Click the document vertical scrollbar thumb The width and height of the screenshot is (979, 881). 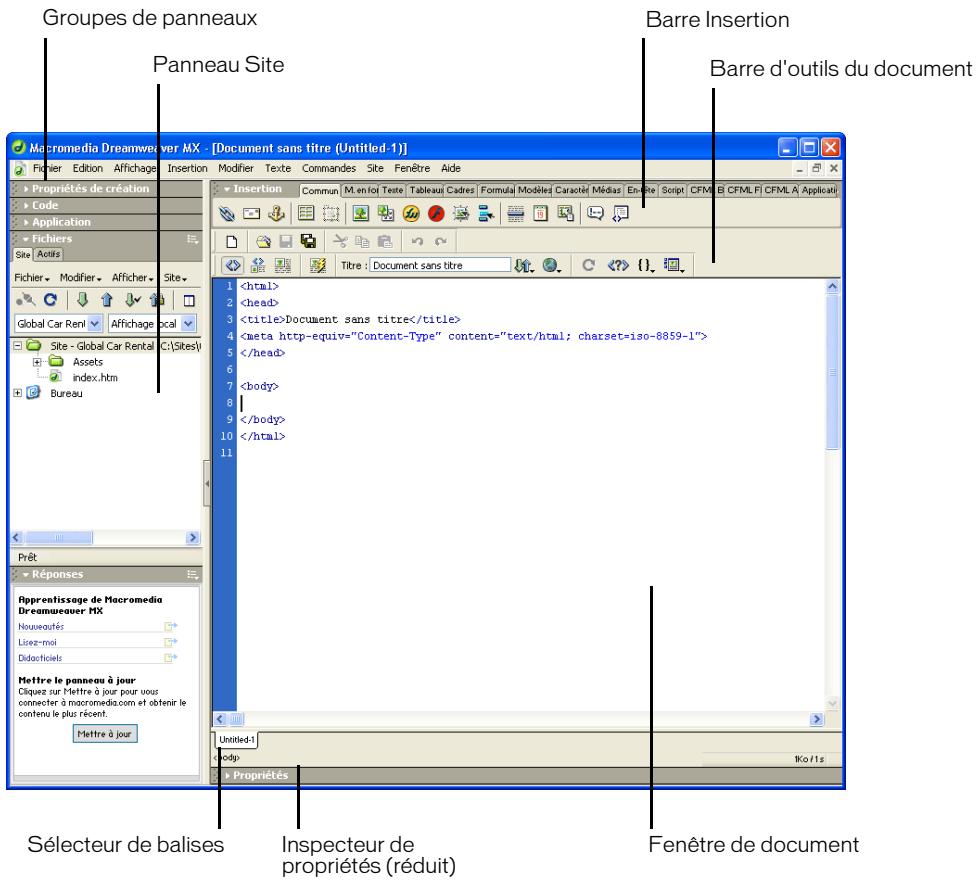click(832, 372)
